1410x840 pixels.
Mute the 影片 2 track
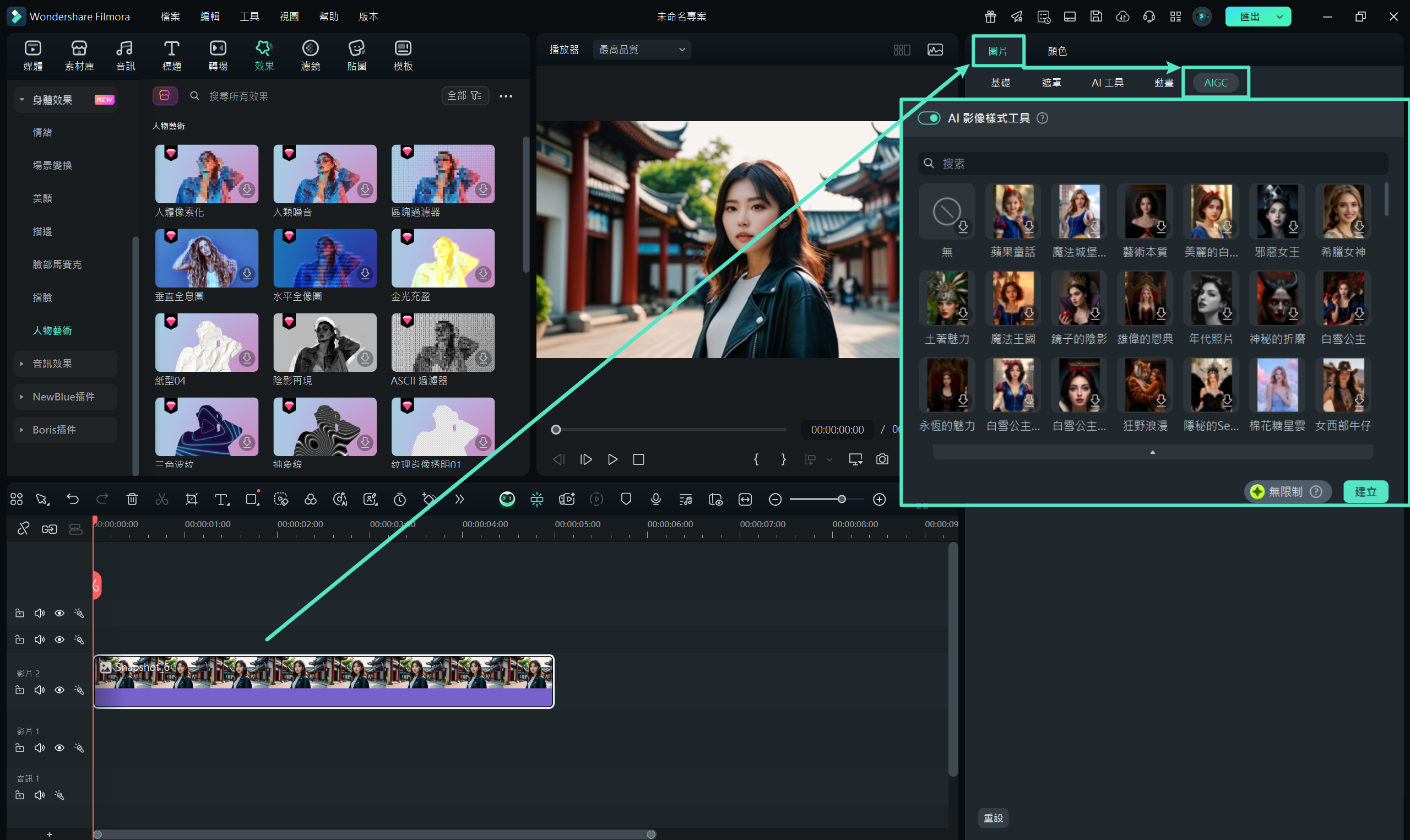tap(40, 690)
